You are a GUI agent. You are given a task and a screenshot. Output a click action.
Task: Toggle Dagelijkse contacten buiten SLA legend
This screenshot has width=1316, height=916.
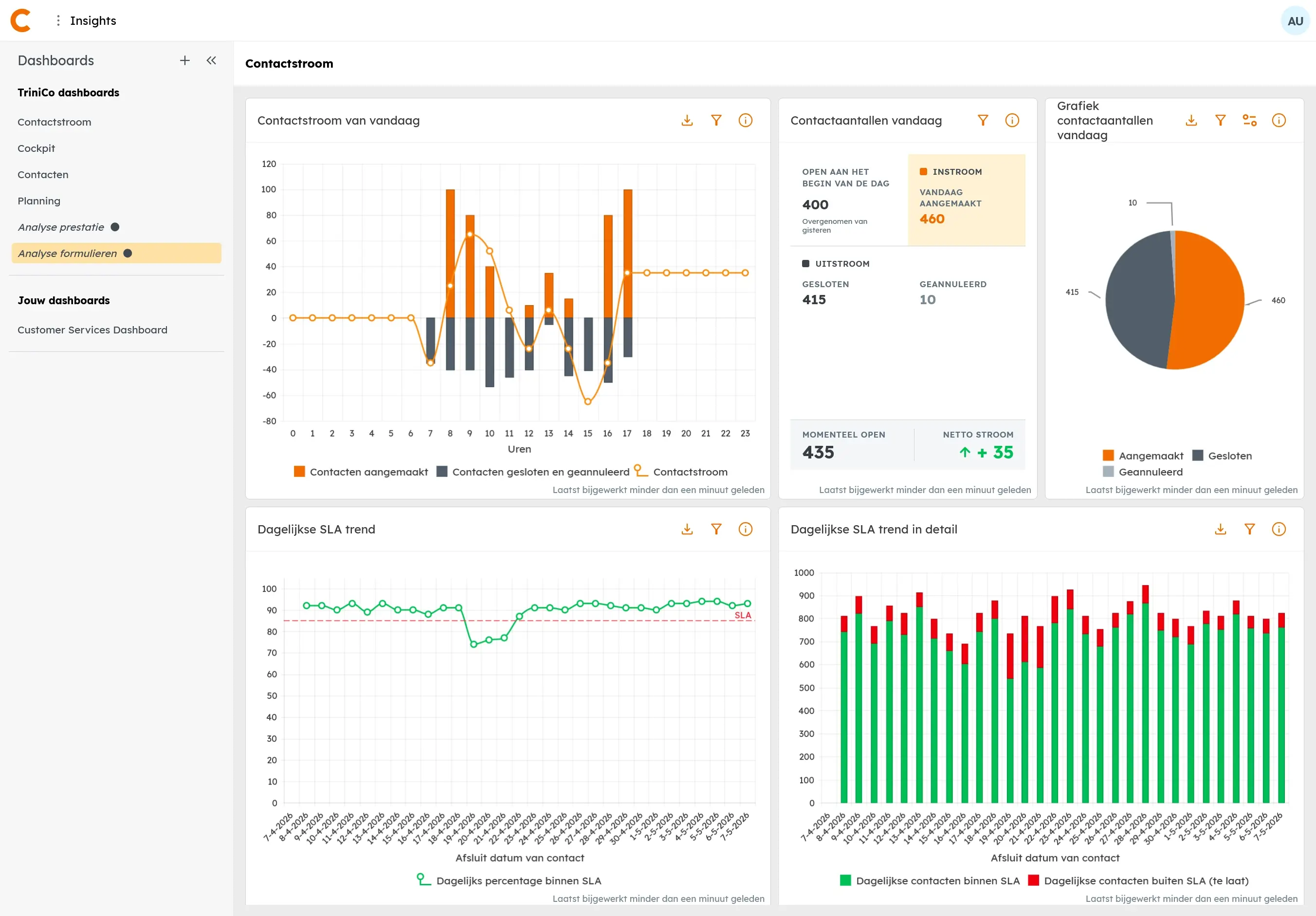[1138, 880]
